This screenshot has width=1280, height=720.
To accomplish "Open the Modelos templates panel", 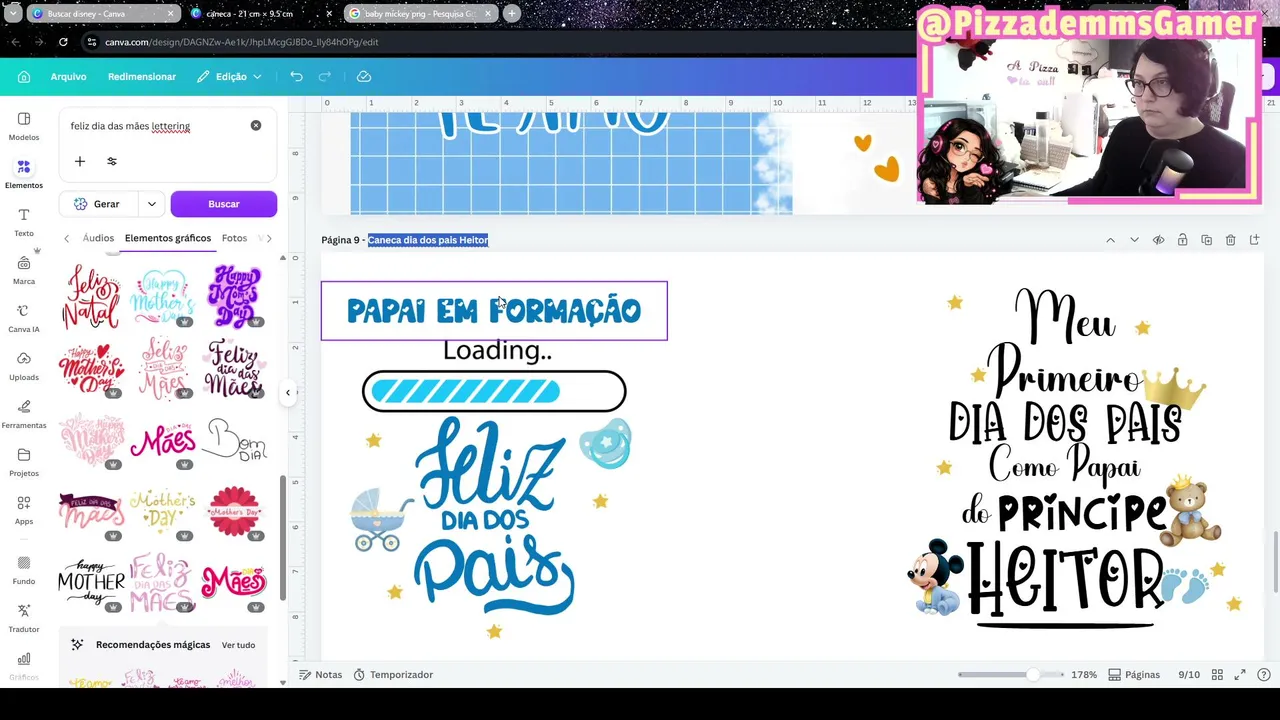I will 24,126.
